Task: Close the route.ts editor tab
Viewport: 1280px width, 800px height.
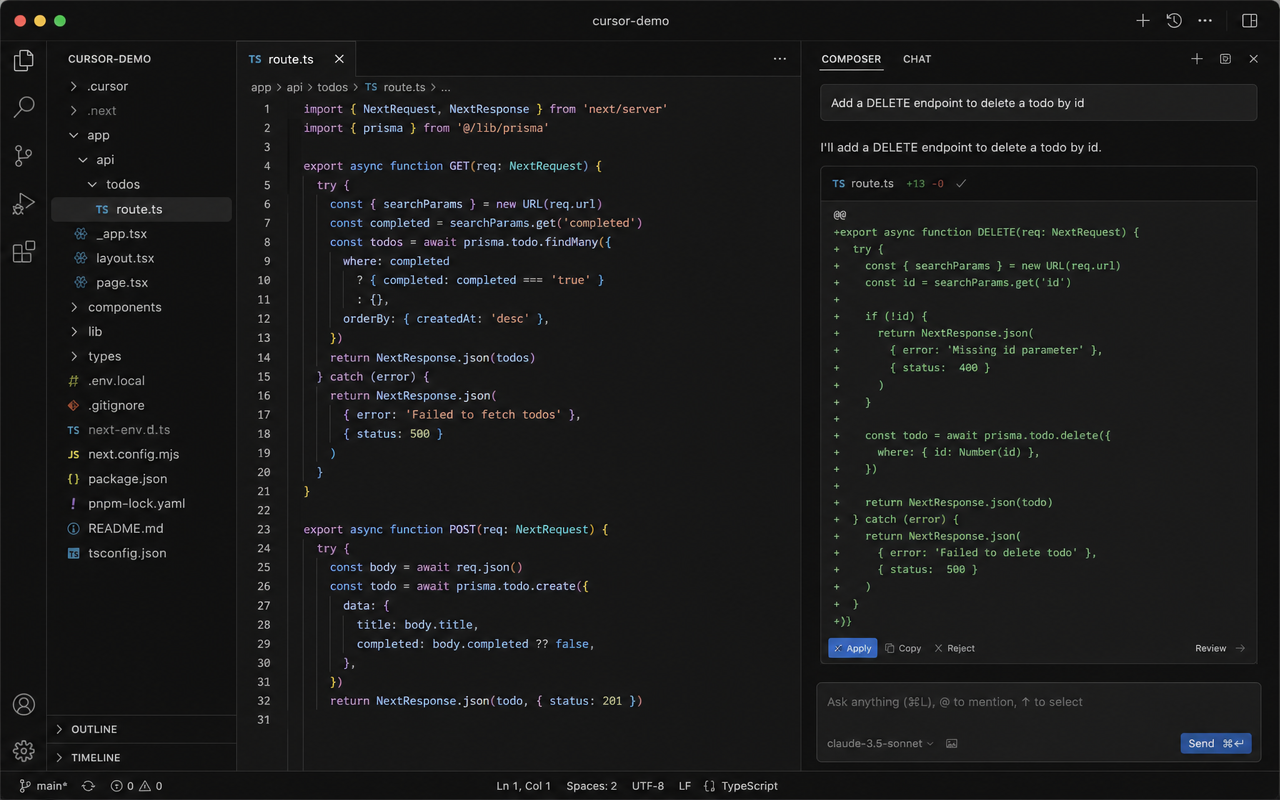Action: point(339,59)
